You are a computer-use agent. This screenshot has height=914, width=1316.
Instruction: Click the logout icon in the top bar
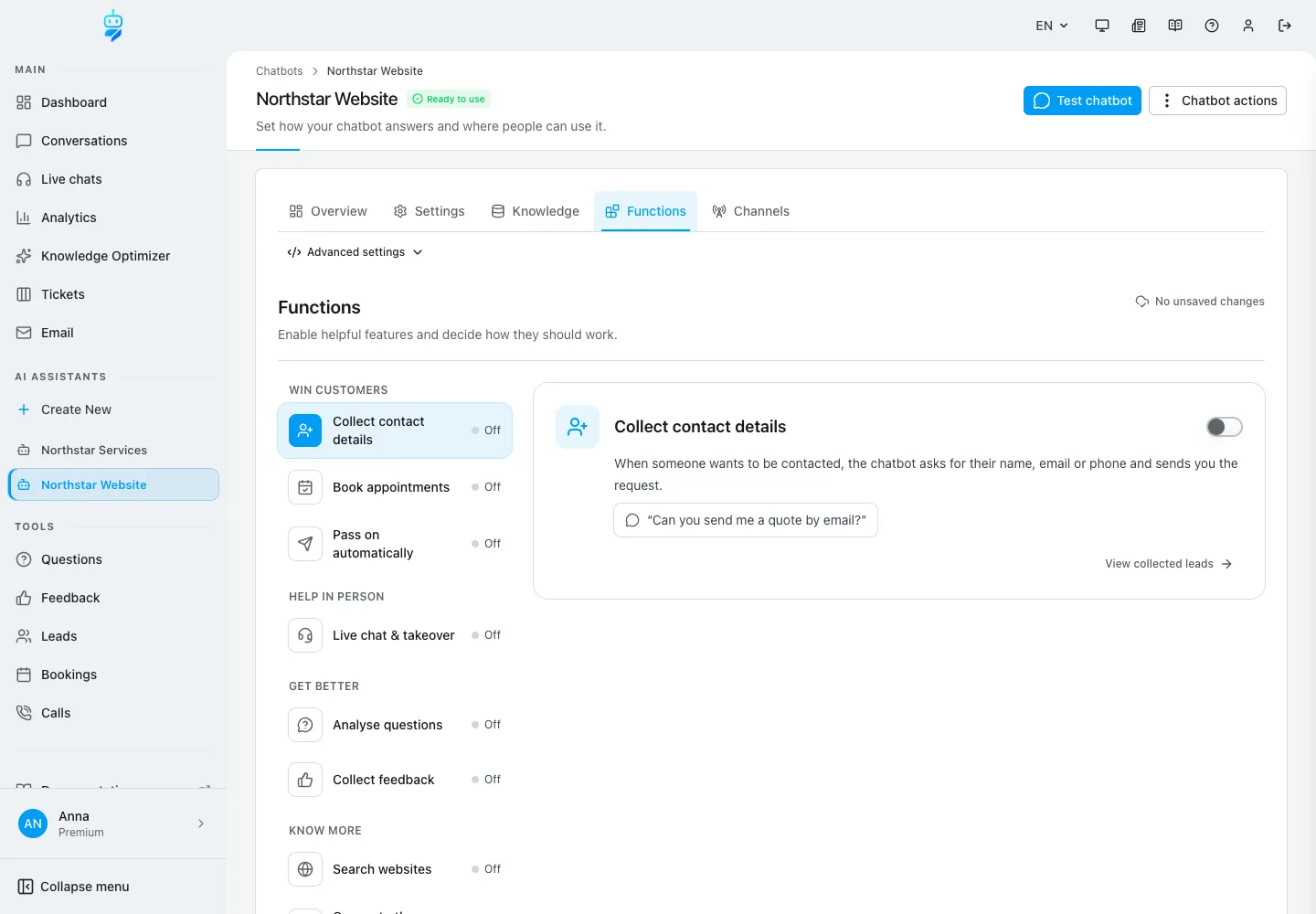(x=1285, y=26)
